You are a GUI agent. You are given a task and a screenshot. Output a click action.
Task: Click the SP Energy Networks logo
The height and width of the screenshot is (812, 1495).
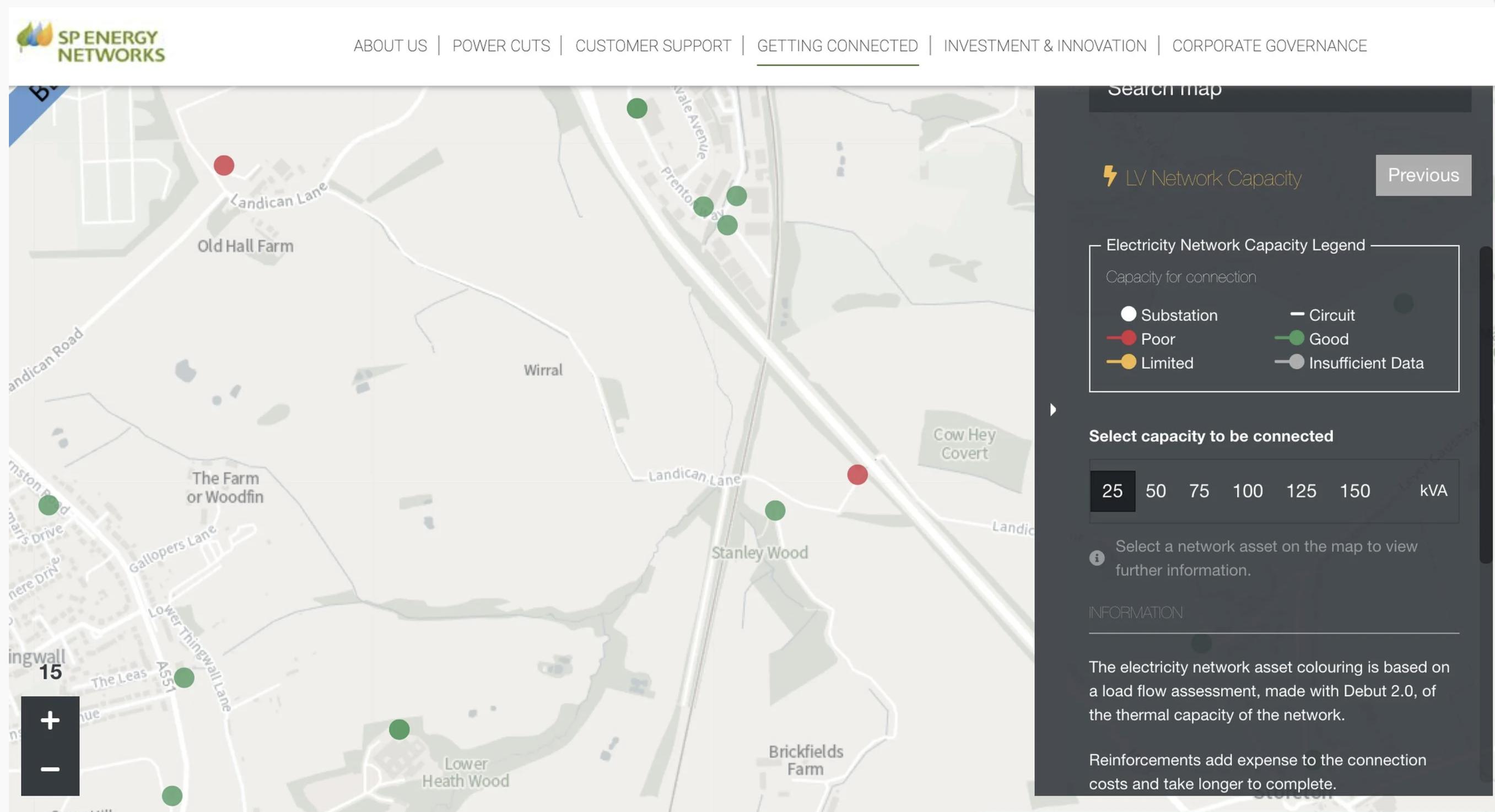(x=90, y=42)
